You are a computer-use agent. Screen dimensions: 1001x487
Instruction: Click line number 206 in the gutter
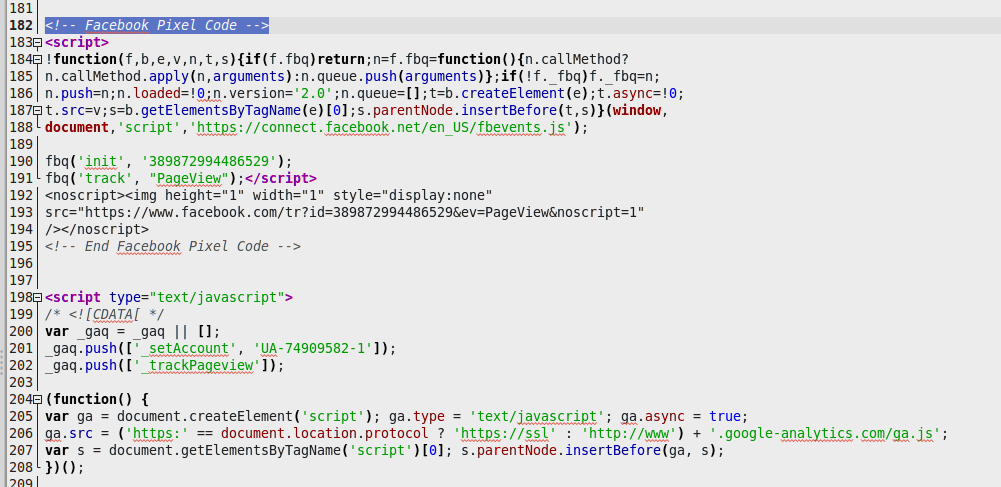point(22,433)
